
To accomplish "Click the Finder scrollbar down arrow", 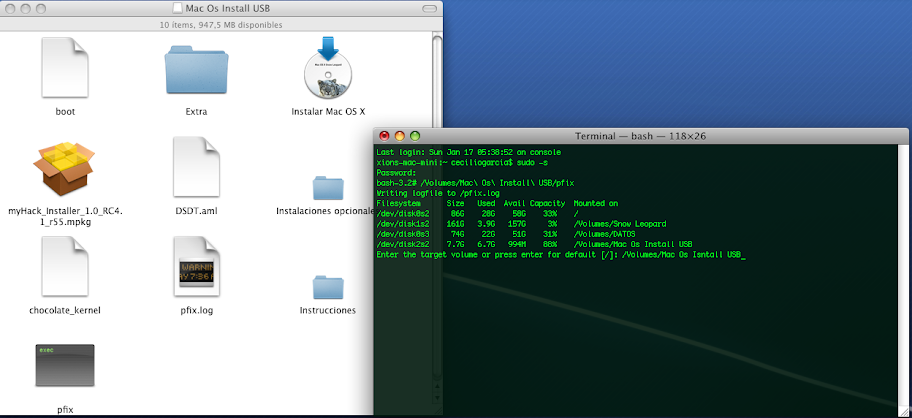I will click(437, 398).
